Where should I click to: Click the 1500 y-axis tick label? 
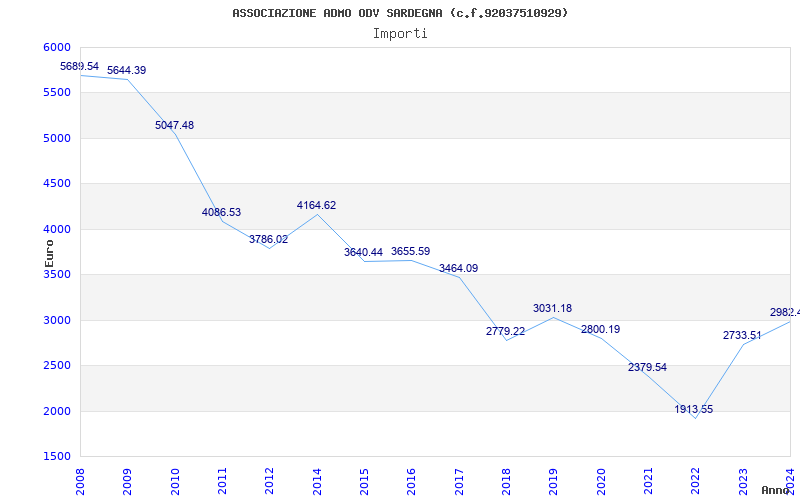tap(57, 456)
